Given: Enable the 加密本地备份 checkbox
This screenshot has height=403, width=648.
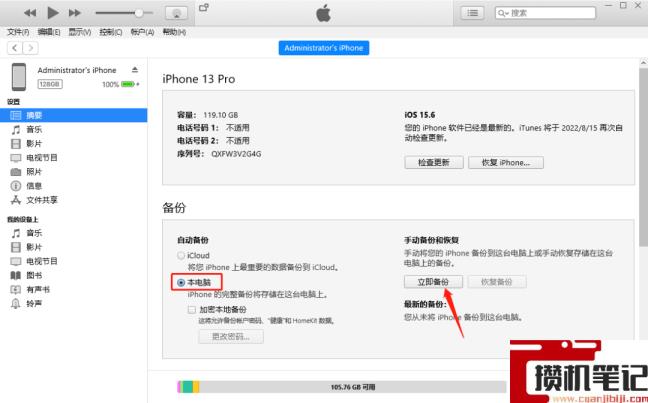Looking at the screenshot, I should (x=192, y=309).
